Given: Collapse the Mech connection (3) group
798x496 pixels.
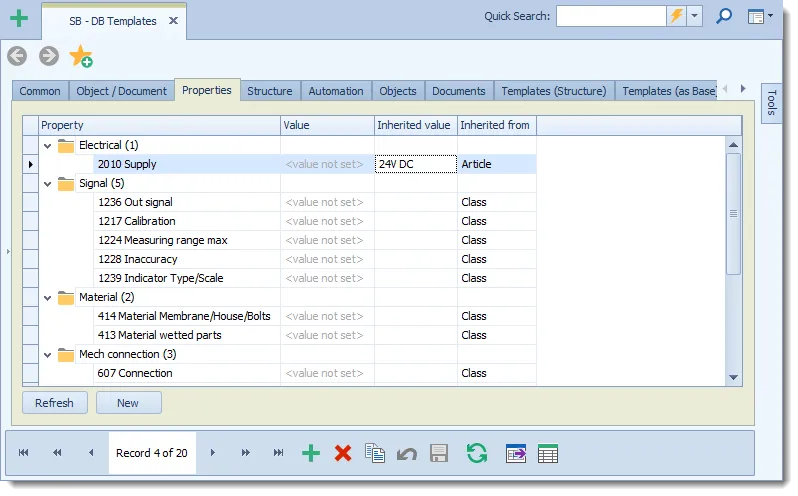Looking at the screenshot, I should pos(47,355).
